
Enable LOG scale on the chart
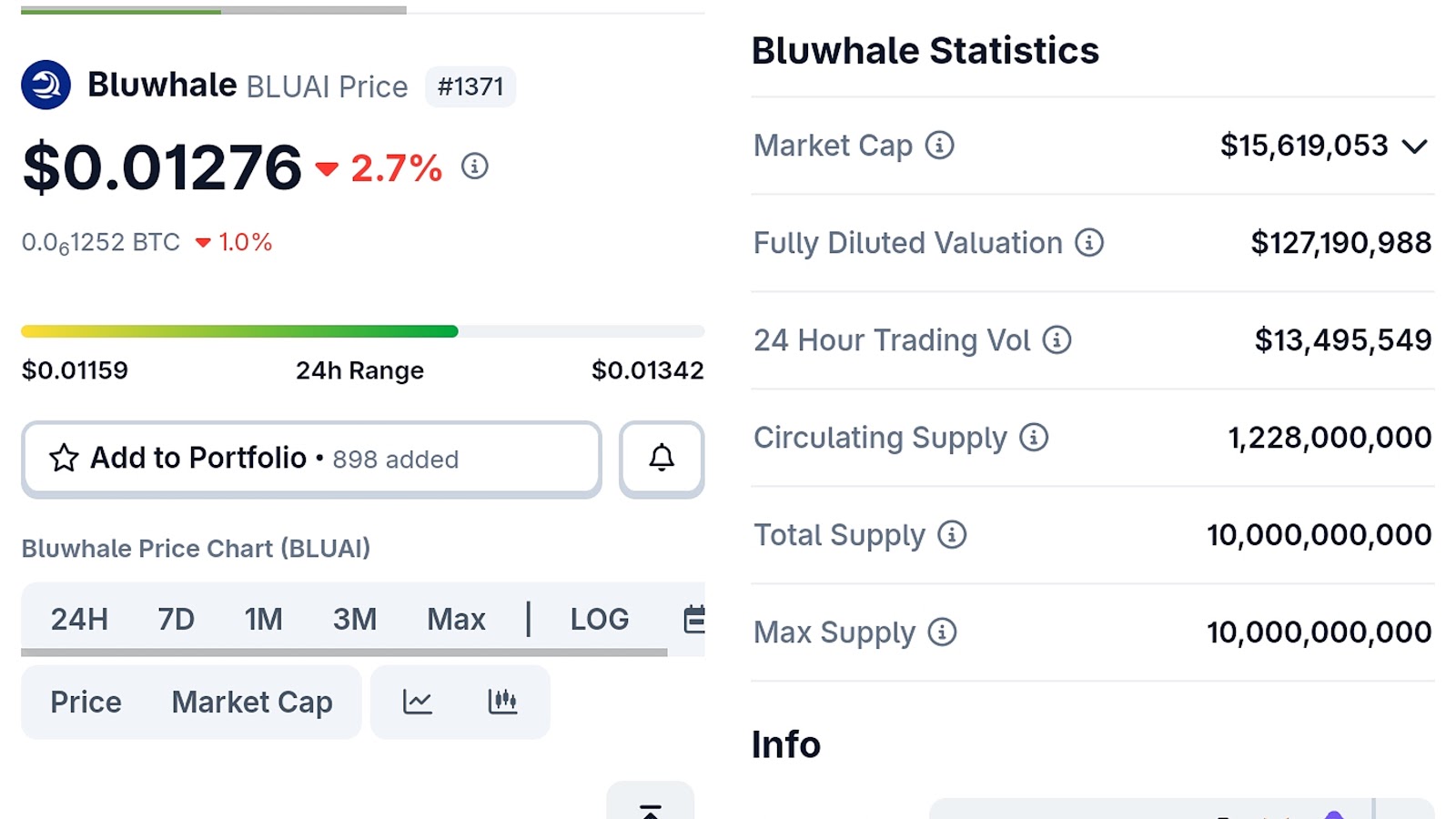[599, 618]
